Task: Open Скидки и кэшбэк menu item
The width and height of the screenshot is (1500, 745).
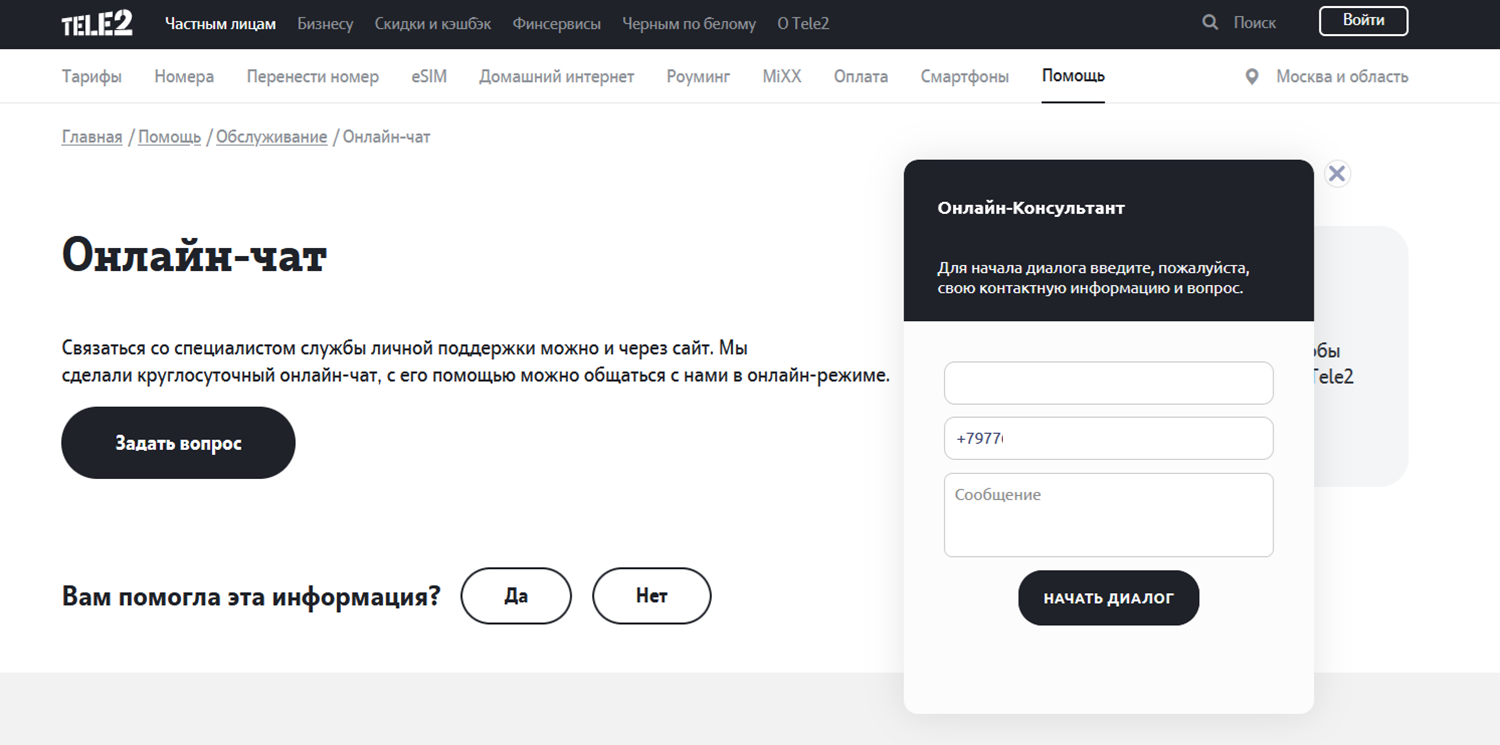Action: 433,23
